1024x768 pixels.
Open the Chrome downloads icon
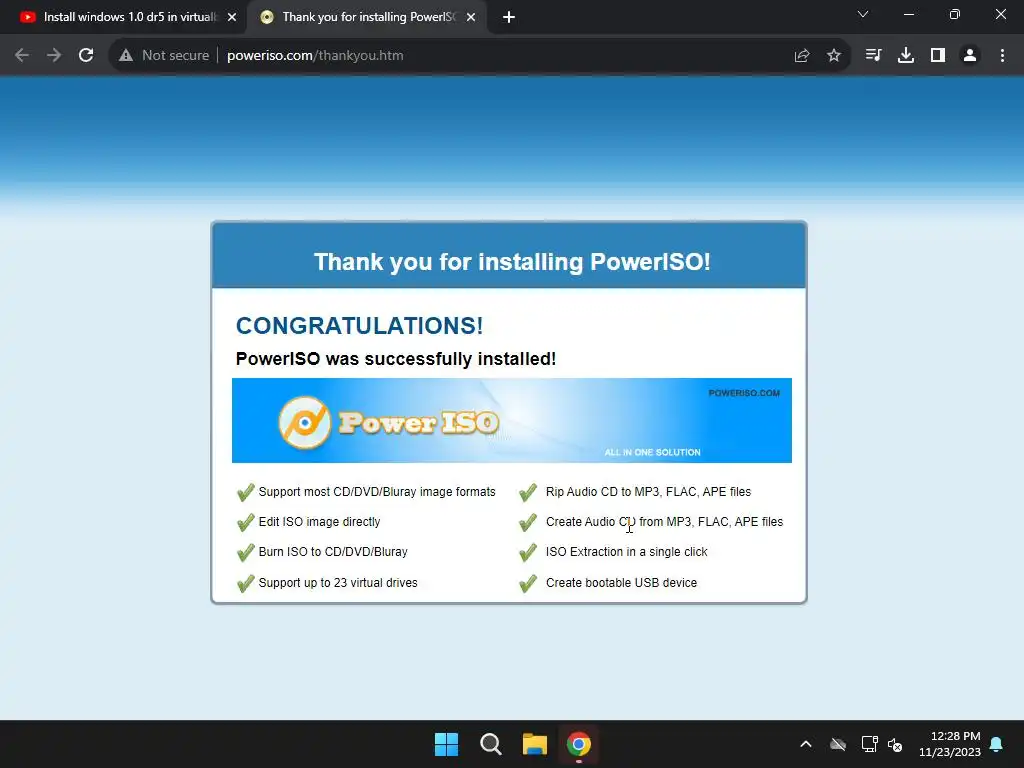(906, 56)
